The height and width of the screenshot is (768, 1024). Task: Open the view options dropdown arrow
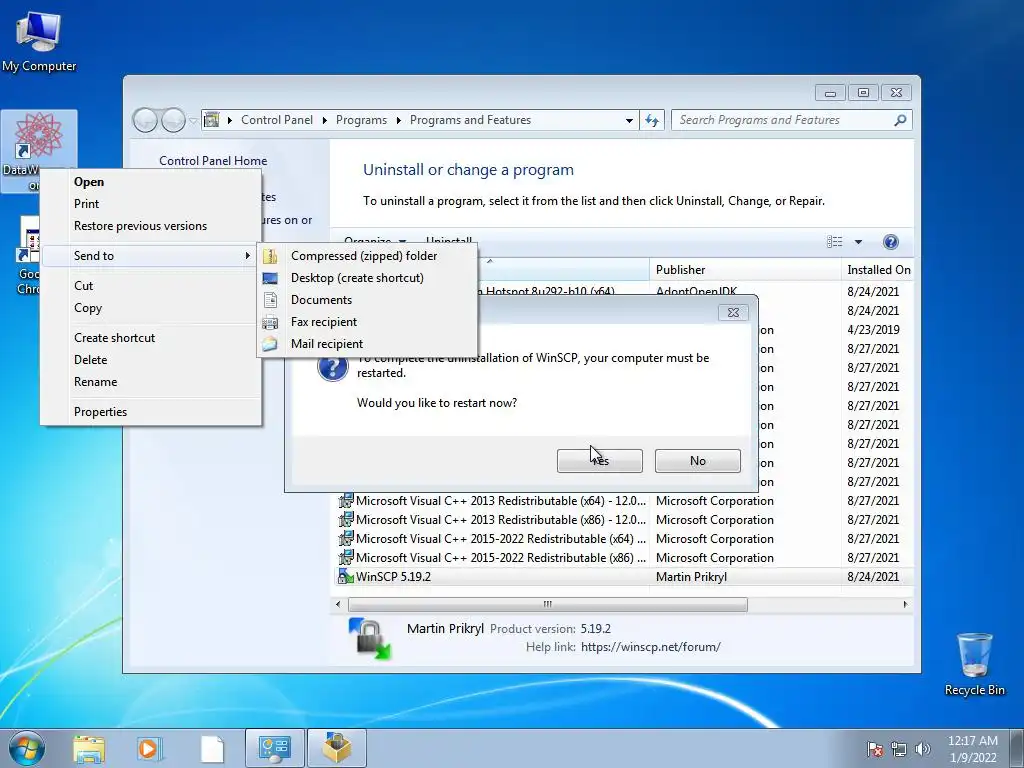(x=858, y=242)
